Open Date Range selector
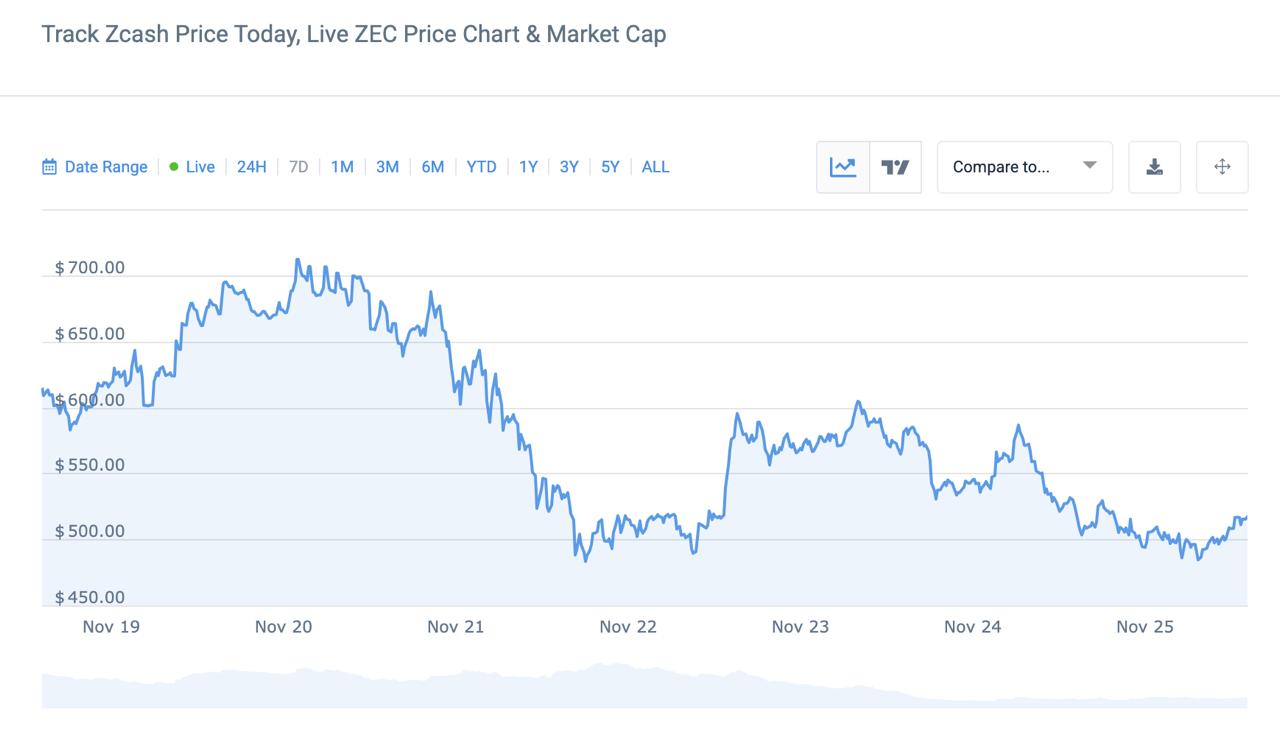The image size is (1280, 735). (x=105, y=167)
